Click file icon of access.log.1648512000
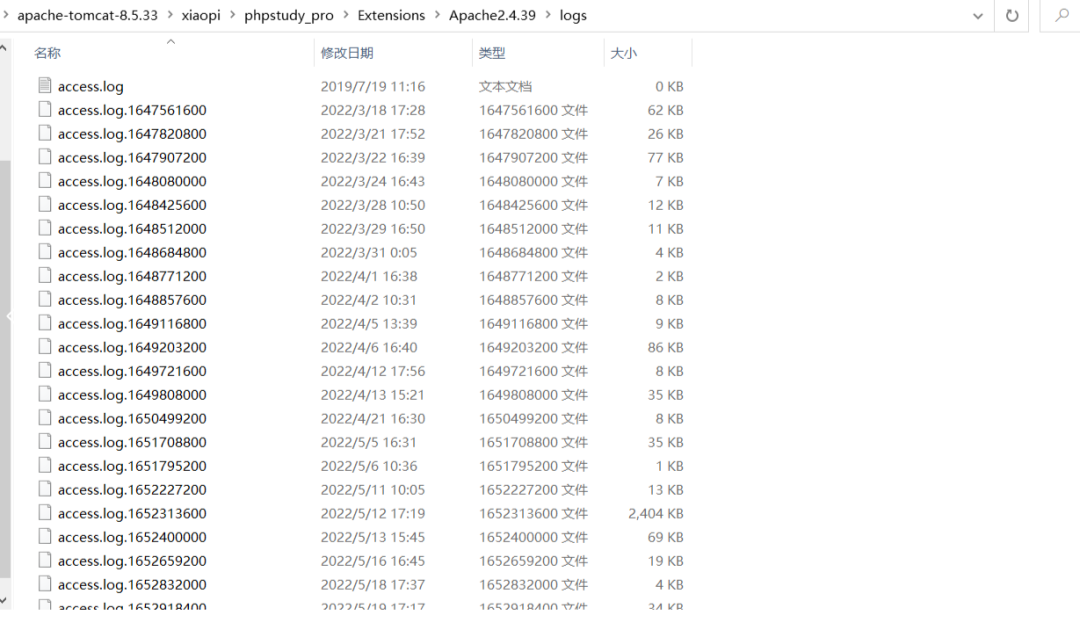The image size is (1080, 630). [45, 228]
